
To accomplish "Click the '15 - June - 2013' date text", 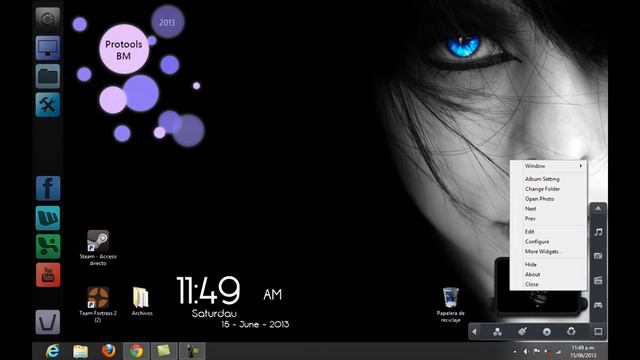I will click(255, 324).
